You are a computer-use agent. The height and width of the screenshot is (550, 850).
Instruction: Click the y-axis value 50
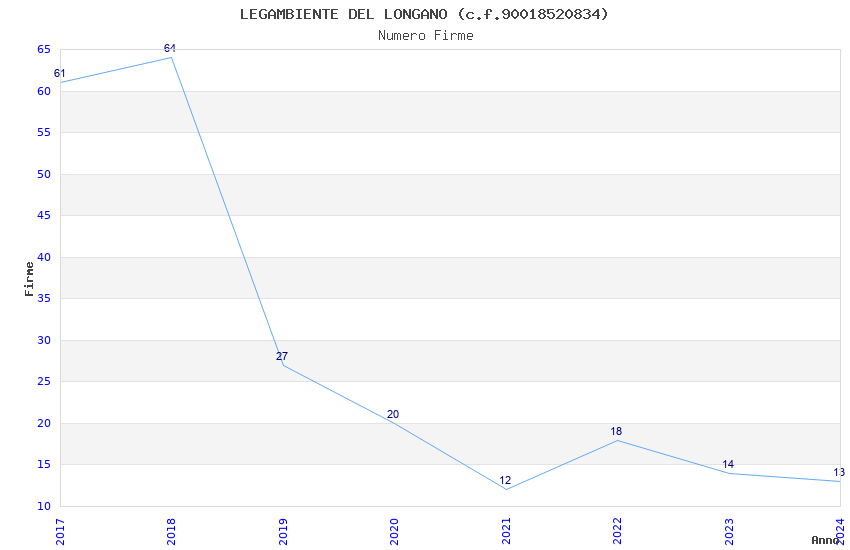(x=44, y=174)
